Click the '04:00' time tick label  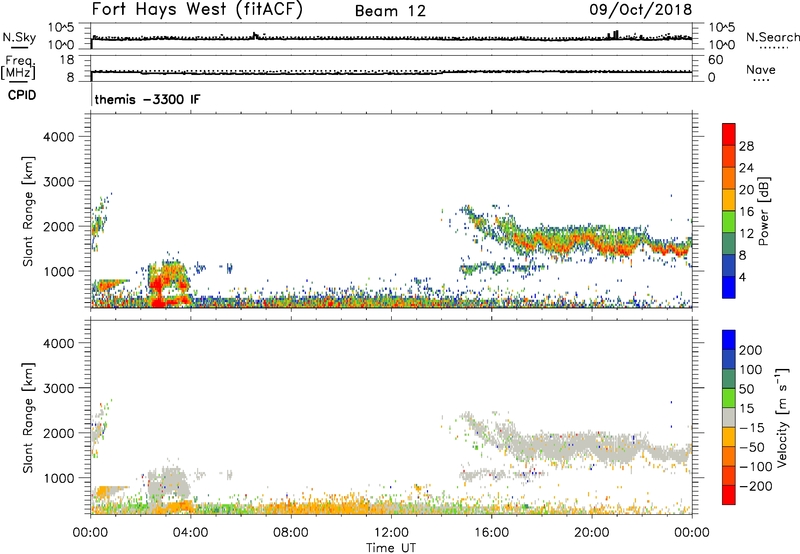[x=190, y=533]
